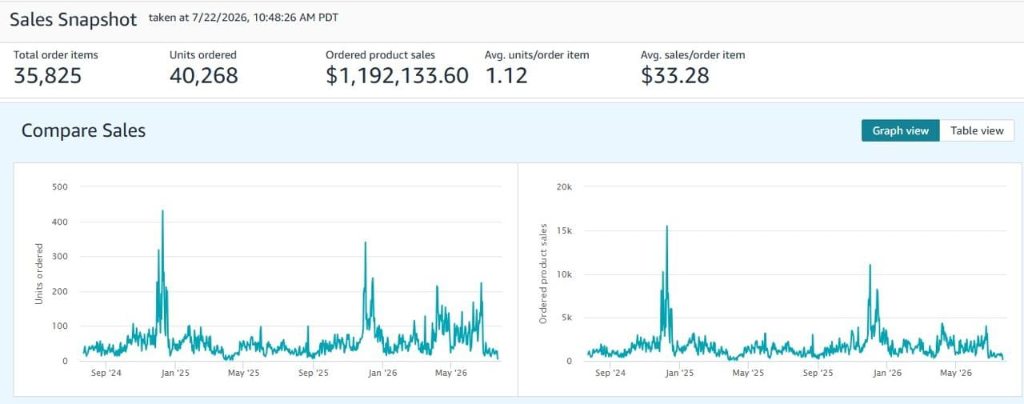Select the Ordered product sales value $1,192,133.60
The image size is (1024, 404).
tap(397, 76)
